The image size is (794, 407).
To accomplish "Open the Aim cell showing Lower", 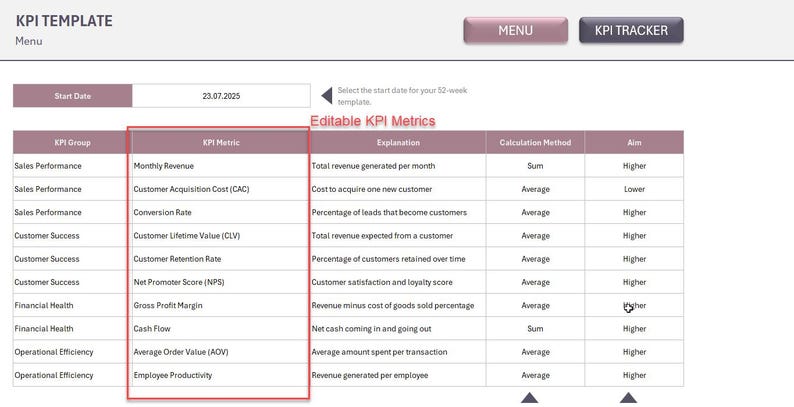I will [x=634, y=189].
